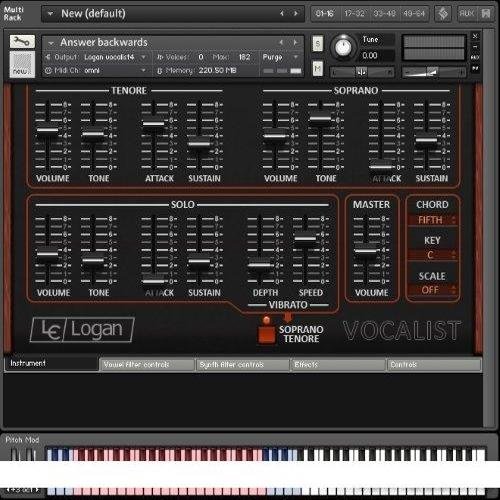Click the instrument snapshot thumbnail labeled new
The height and width of the screenshot is (500, 500).
pyautogui.click(x=22, y=64)
